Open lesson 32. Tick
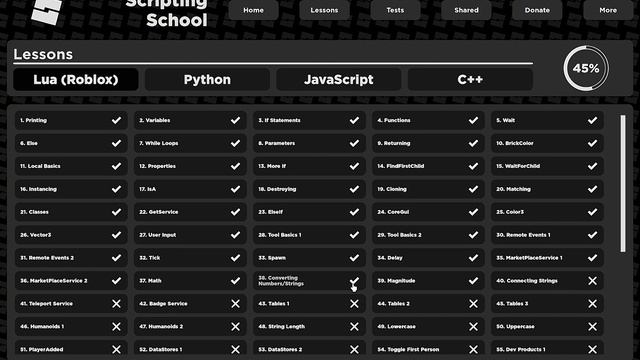The height and width of the screenshot is (360, 640). tap(190, 258)
